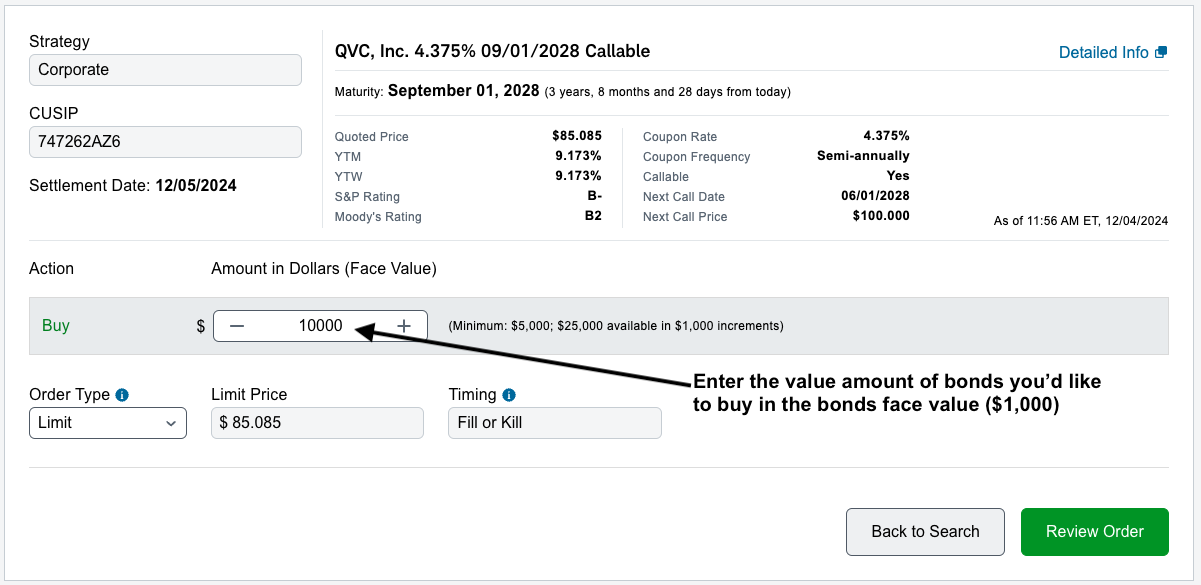Show the Timing info tooltip icon
The image size is (1201, 585).
click(509, 395)
